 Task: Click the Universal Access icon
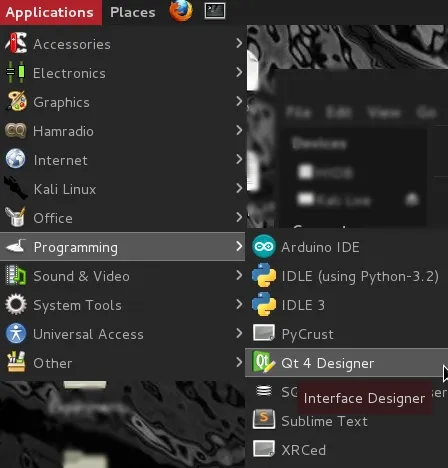pyautogui.click(x=15, y=333)
